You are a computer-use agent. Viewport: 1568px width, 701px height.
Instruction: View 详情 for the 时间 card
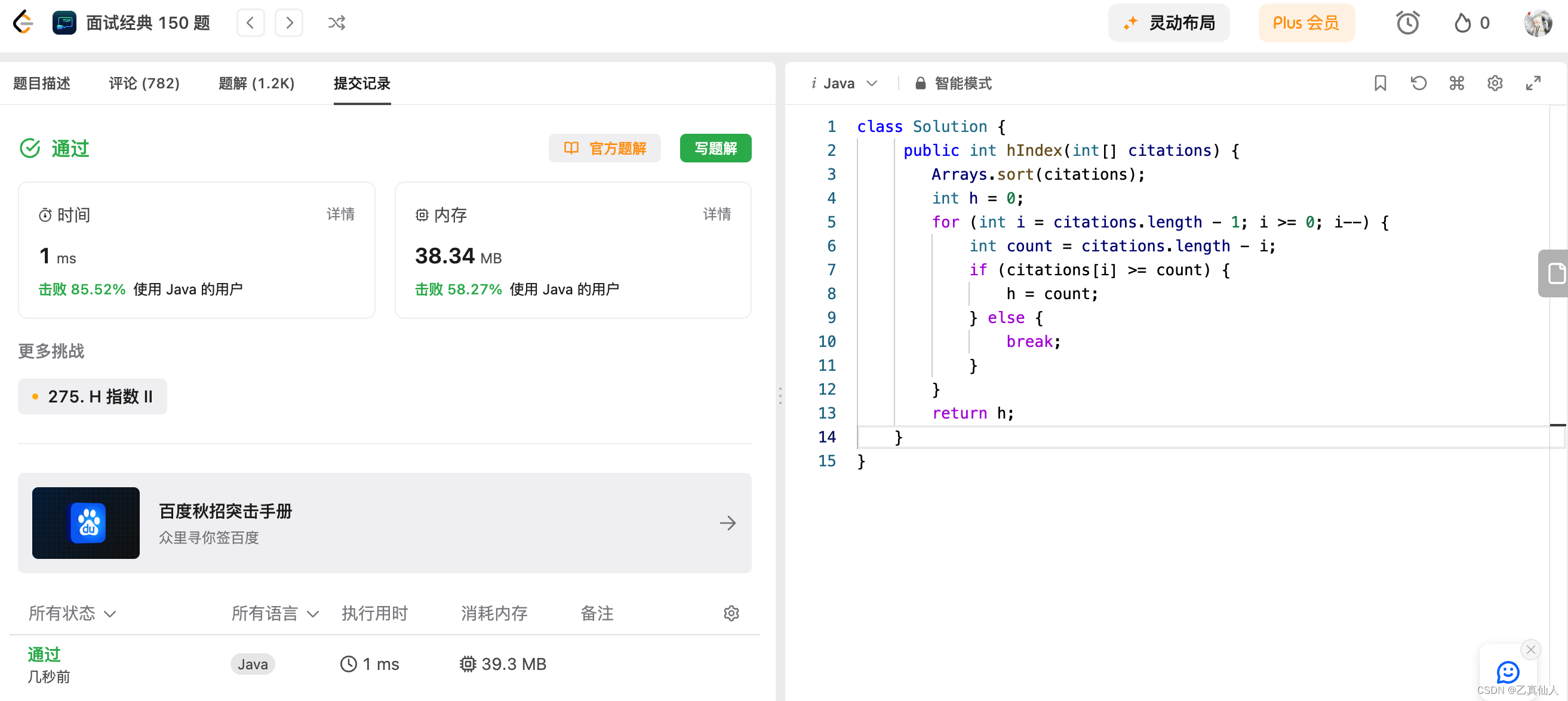(x=341, y=214)
